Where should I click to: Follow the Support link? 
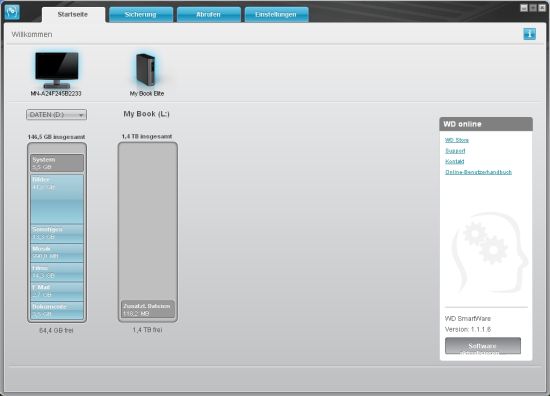click(x=455, y=151)
